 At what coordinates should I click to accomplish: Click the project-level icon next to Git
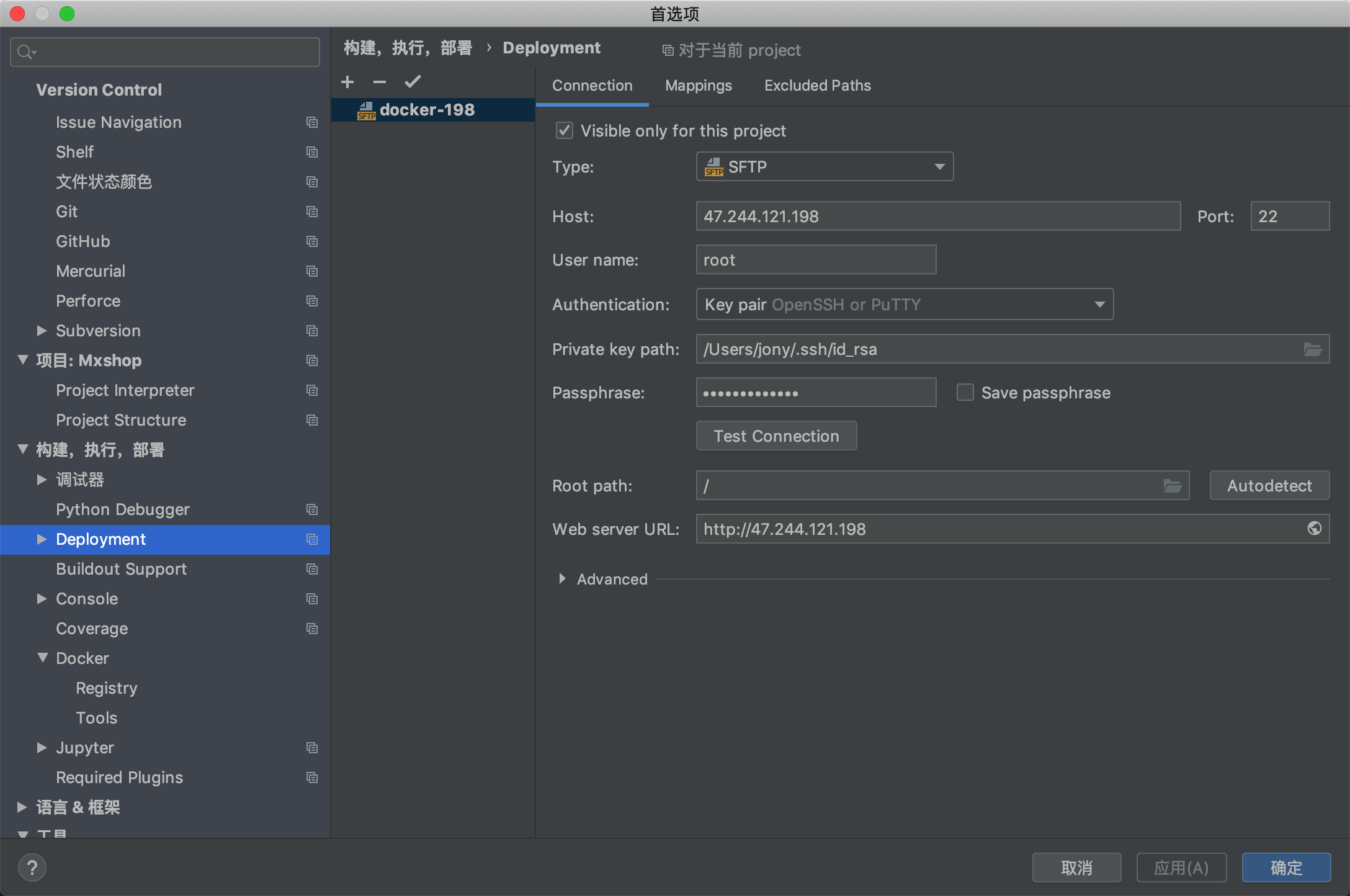click(312, 212)
